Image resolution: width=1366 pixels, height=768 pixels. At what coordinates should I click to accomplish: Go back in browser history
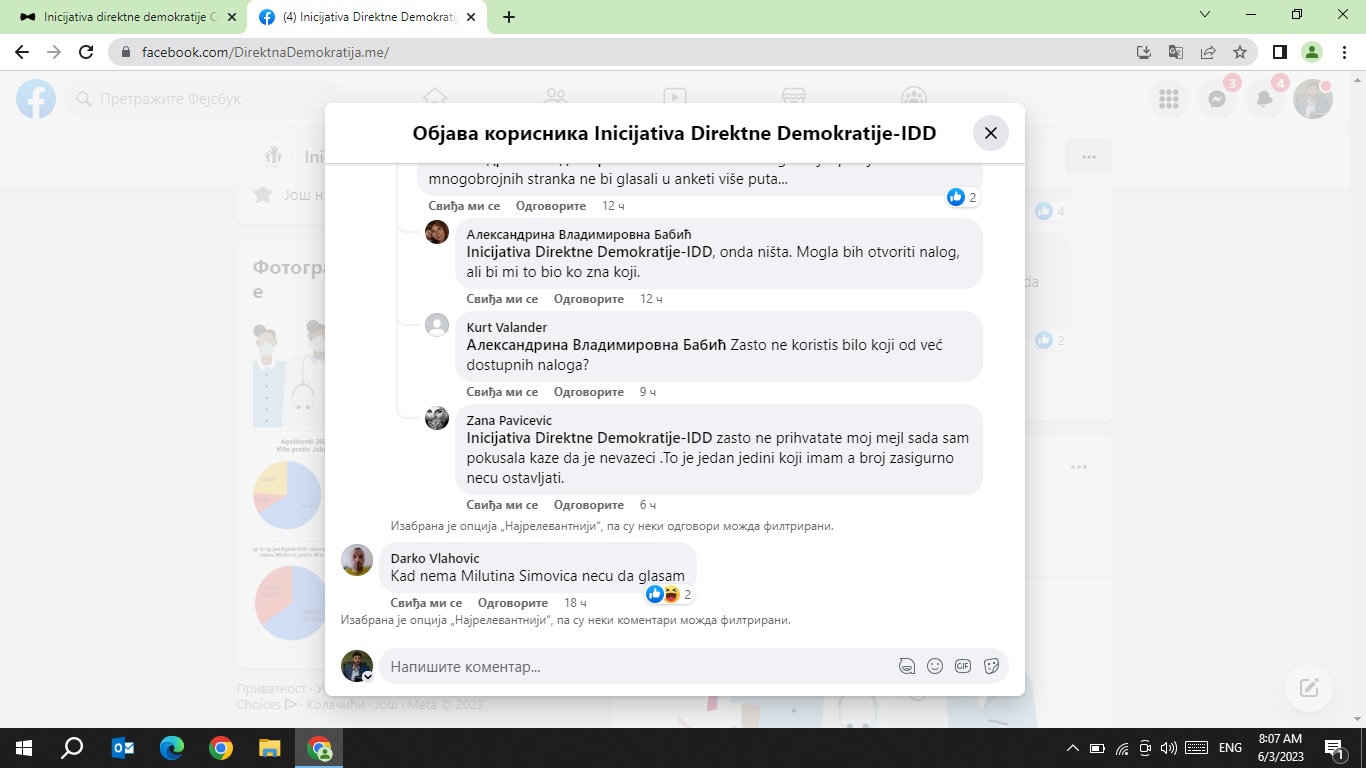coord(22,52)
